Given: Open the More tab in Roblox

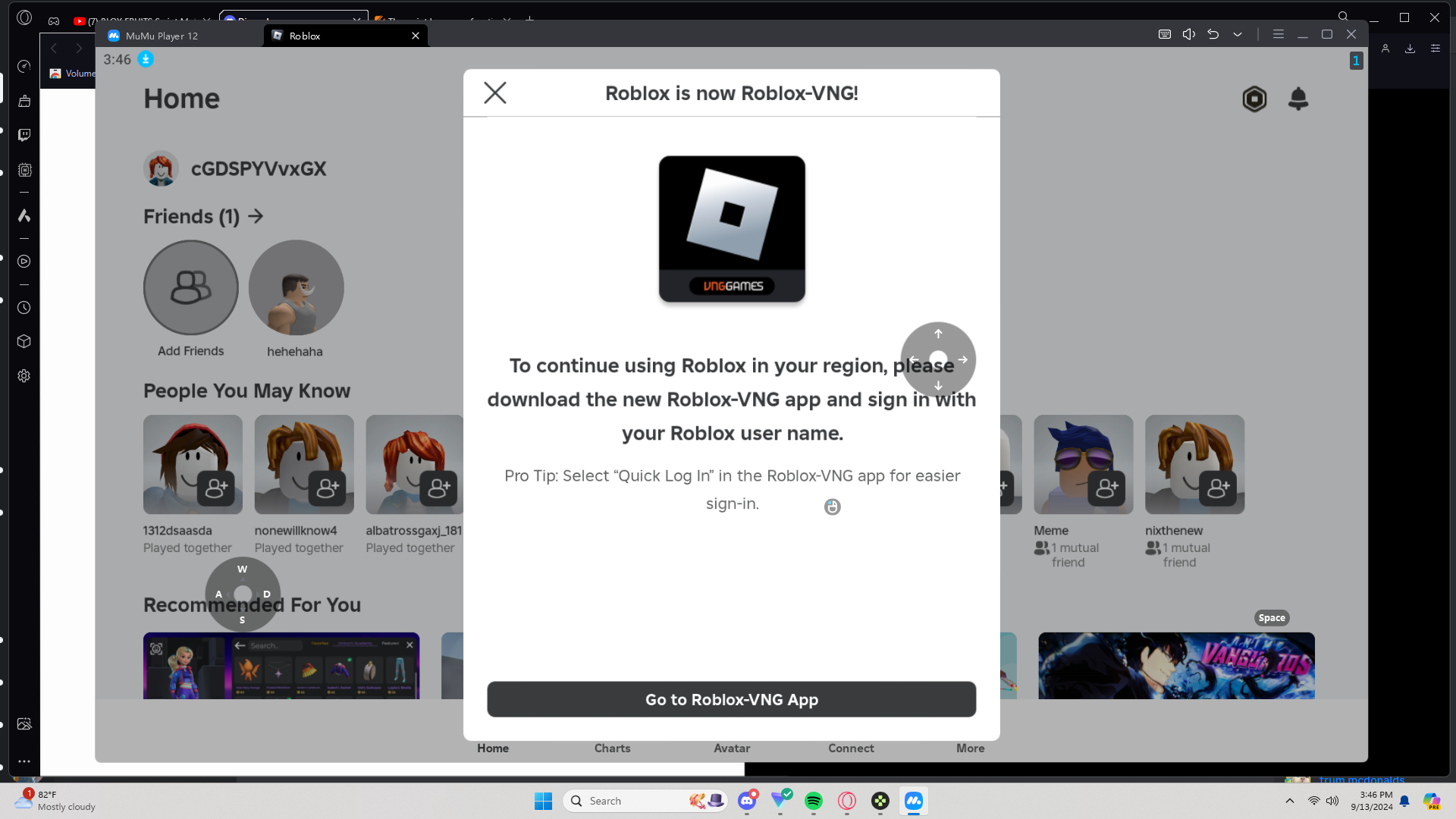Looking at the screenshot, I should click(x=971, y=748).
